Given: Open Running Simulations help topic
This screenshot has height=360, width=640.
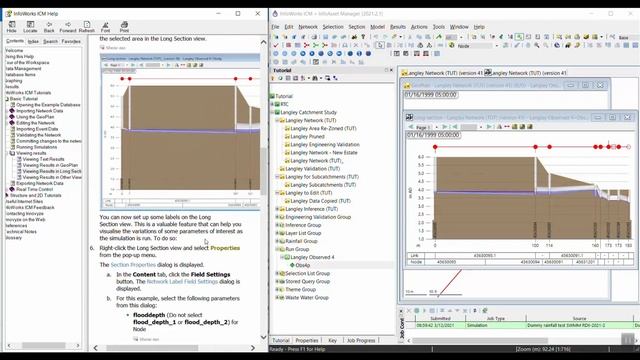Looking at the screenshot, I should pos(37,147).
